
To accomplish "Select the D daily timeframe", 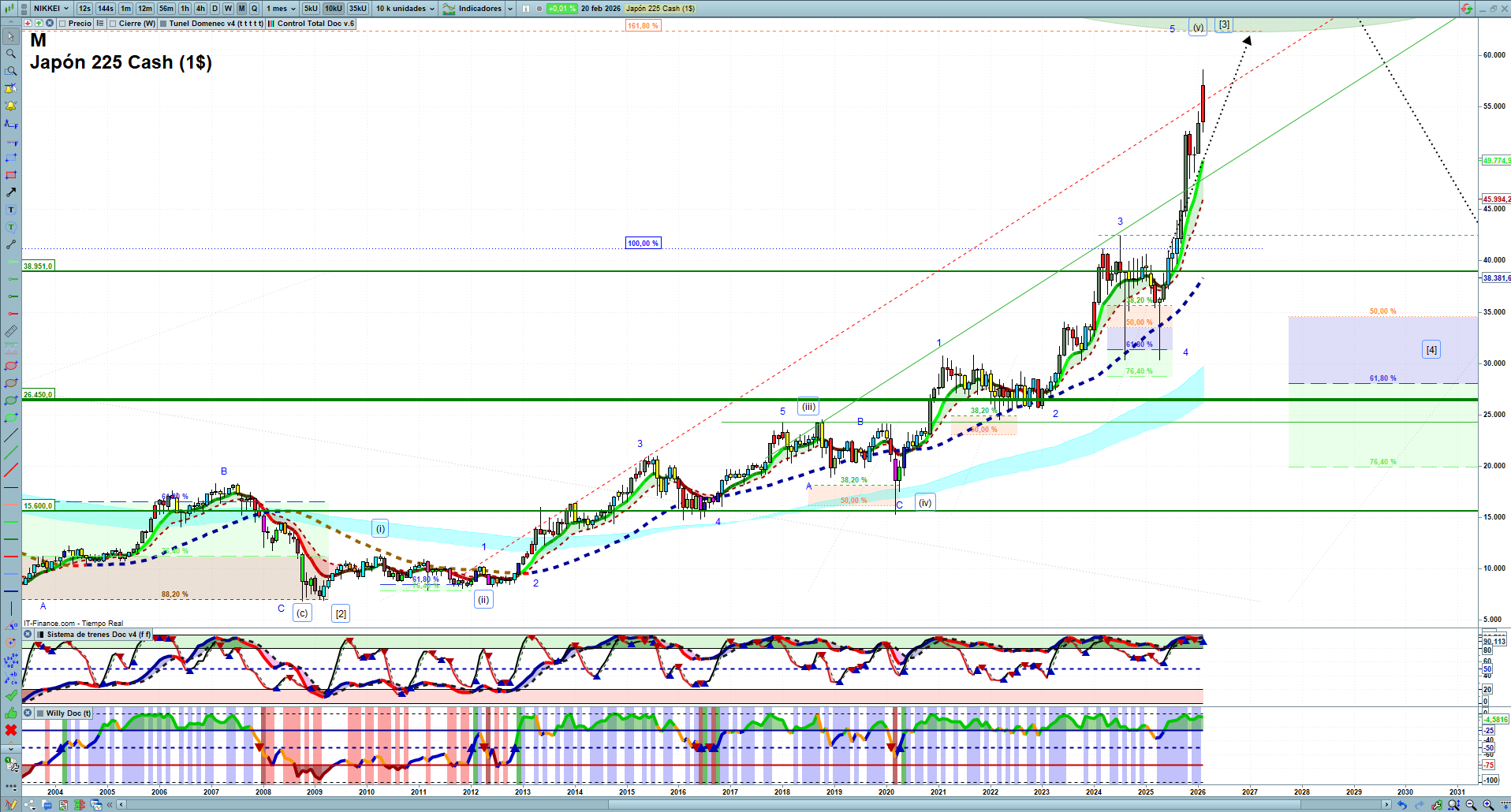I will coord(215,9).
